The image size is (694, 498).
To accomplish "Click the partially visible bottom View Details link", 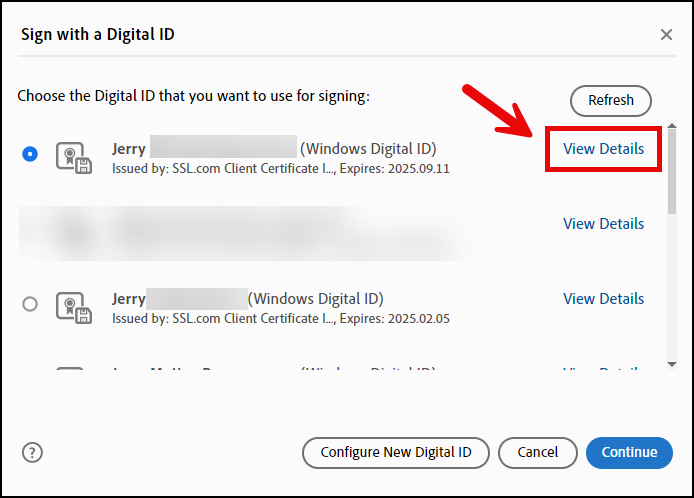I will pos(603,371).
